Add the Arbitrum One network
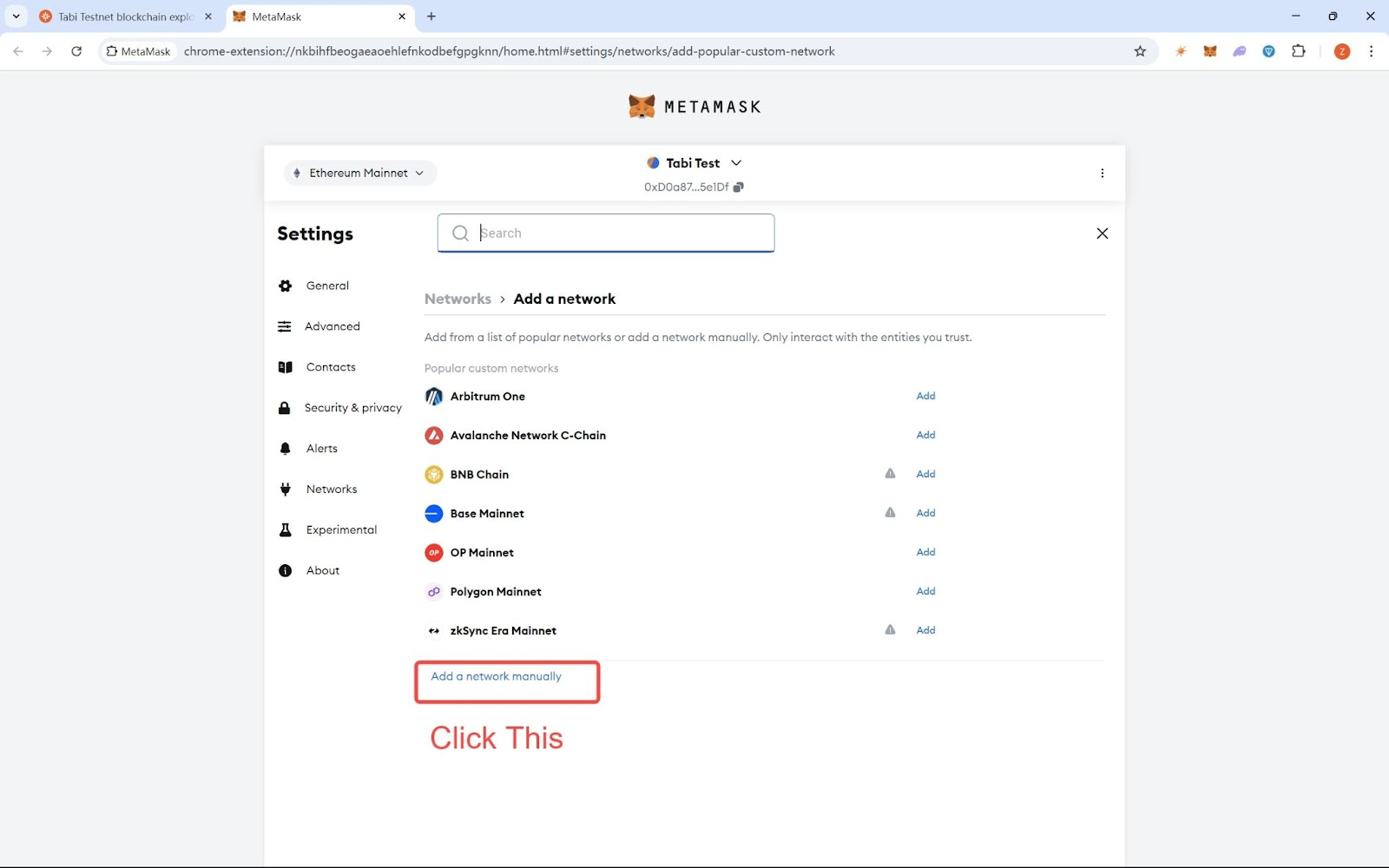This screenshot has width=1389, height=868. tap(925, 396)
